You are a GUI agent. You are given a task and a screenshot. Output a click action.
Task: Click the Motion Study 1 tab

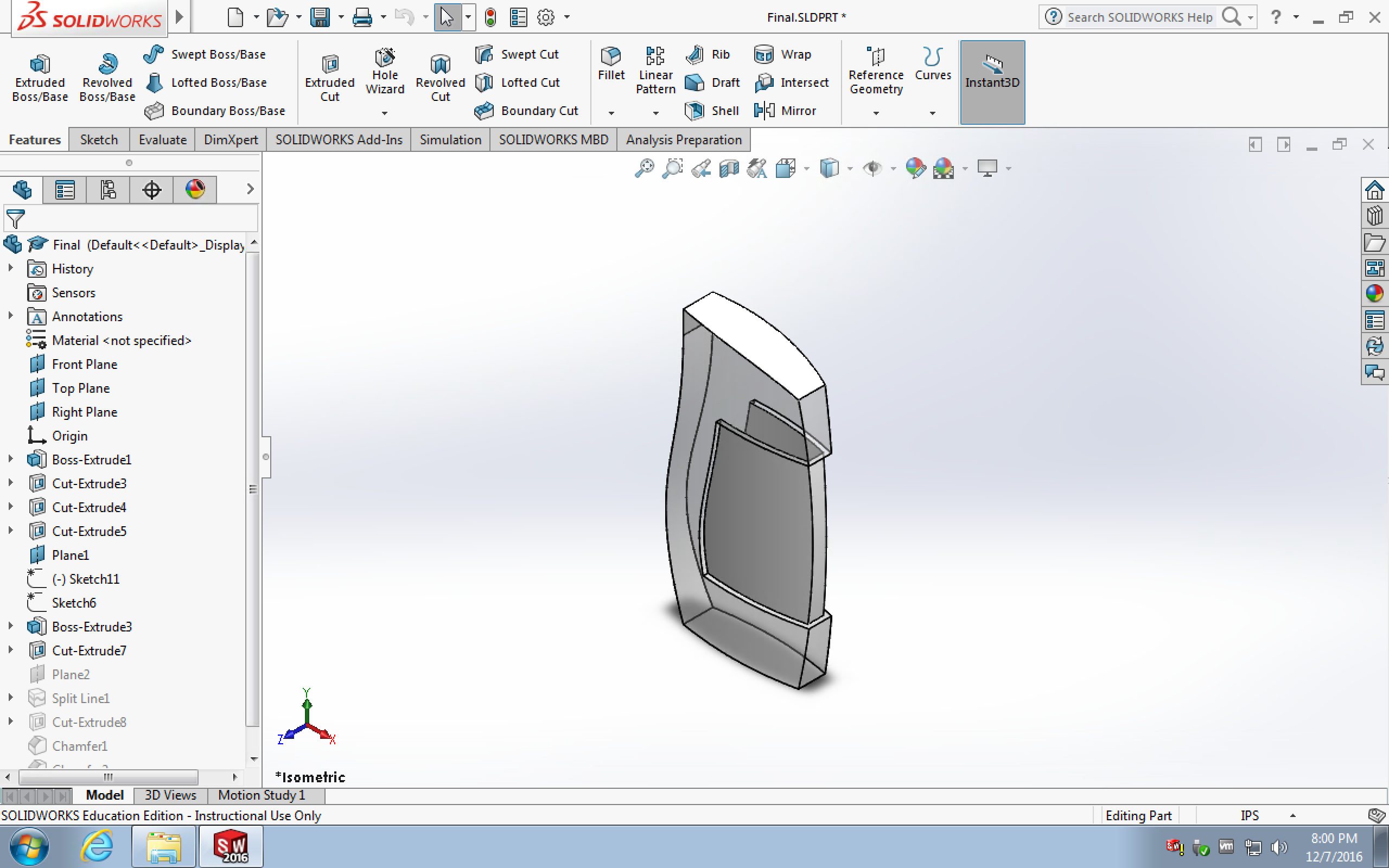(261, 795)
